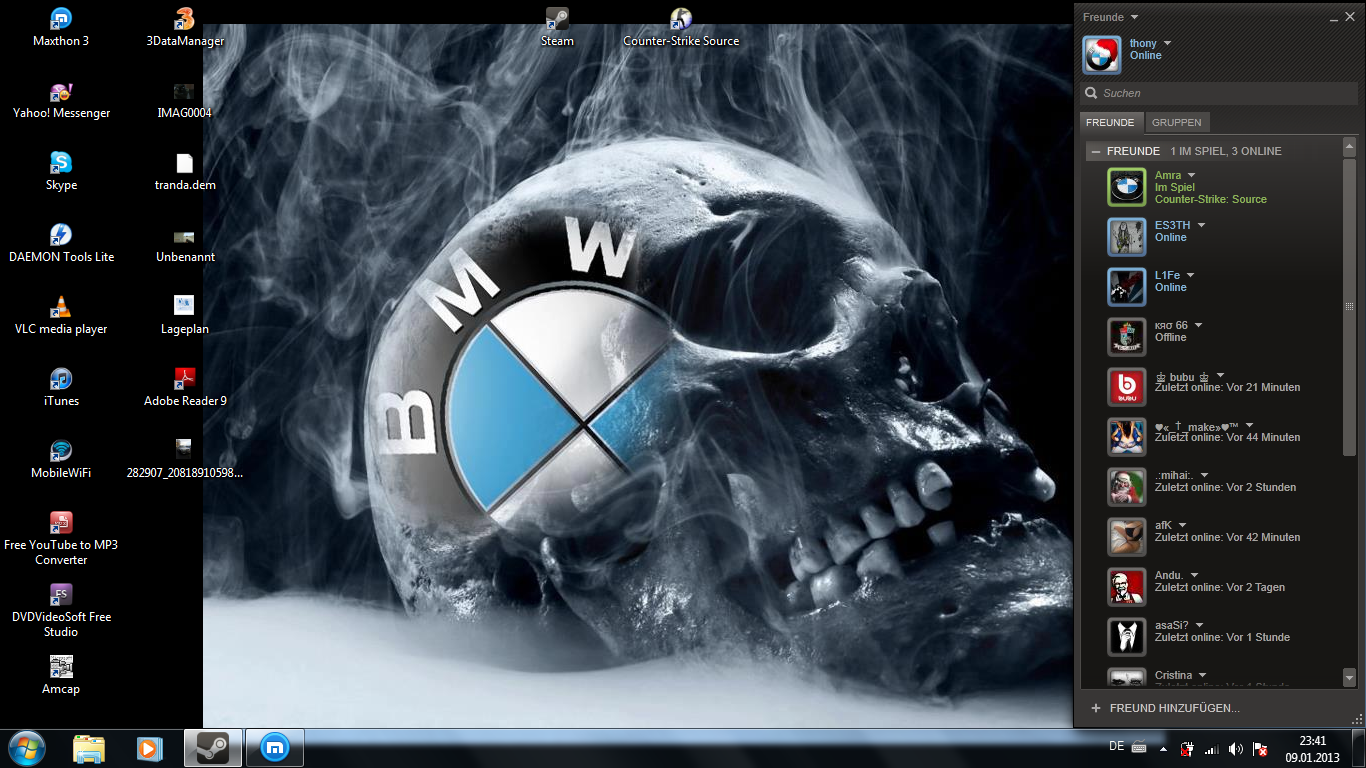1366x768 pixels.
Task: Open Windows Explorer from the taskbar
Action: [x=89, y=747]
